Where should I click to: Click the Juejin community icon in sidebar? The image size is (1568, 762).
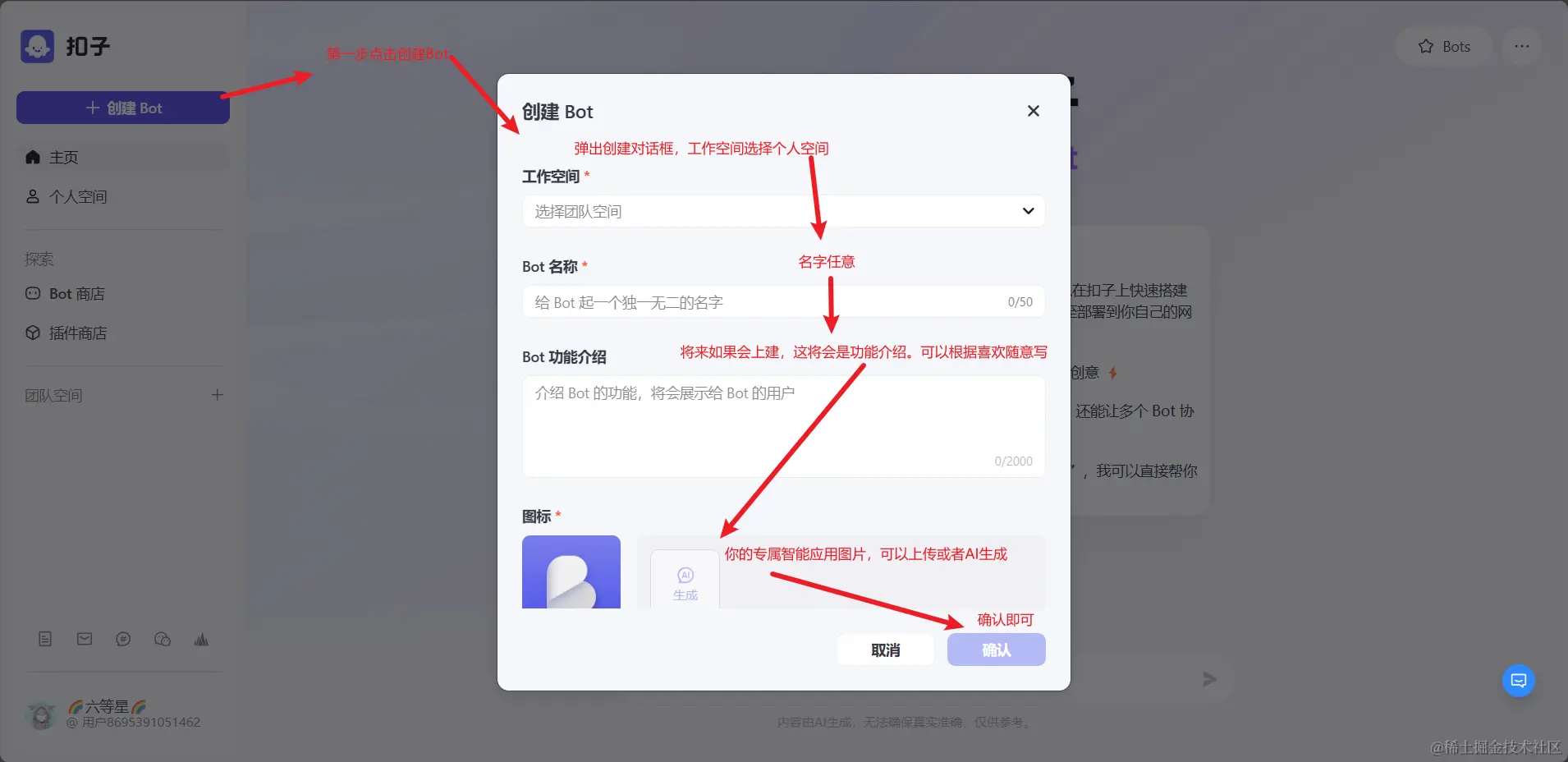(x=201, y=639)
